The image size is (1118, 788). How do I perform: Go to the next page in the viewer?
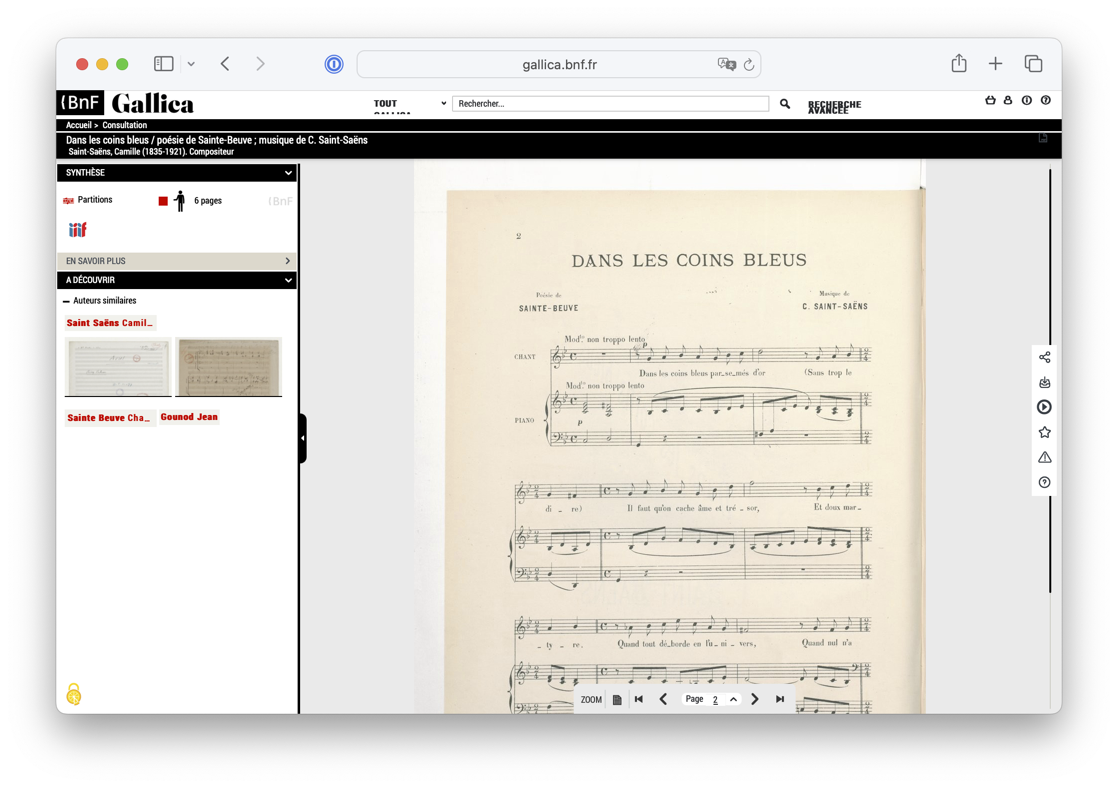755,700
